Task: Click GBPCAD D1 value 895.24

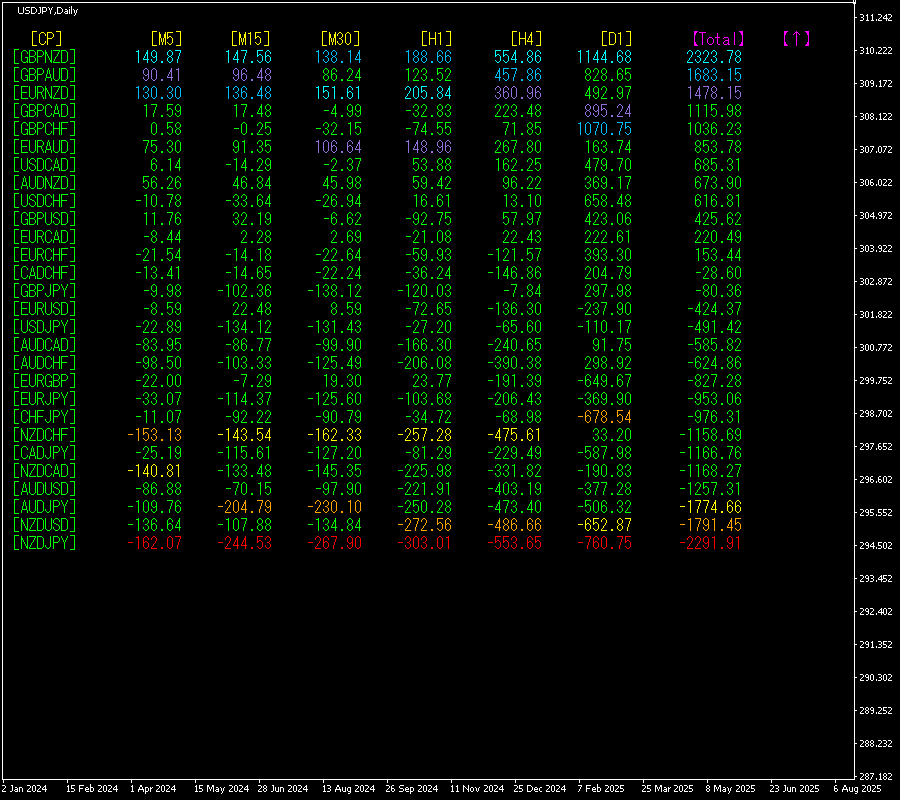Action: pyautogui.click(x=608, y=111)
